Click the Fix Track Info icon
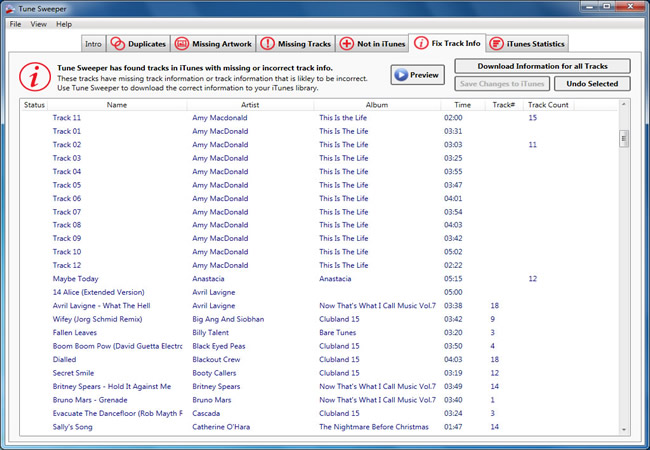 tap(421, 43)
